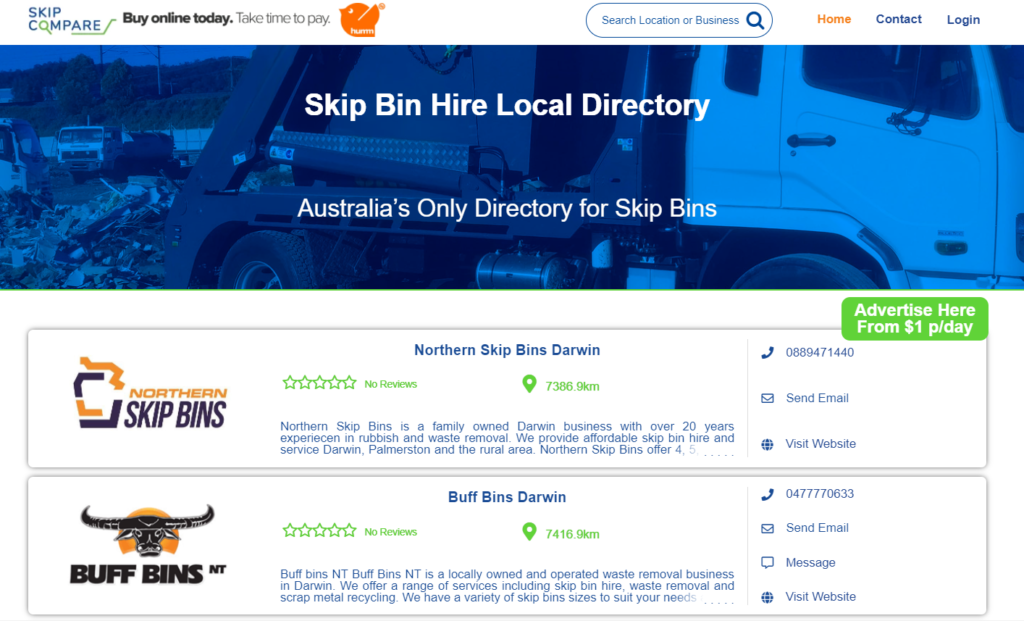The width and height of the screenshot is (1024, 621).
Task: Click the 7416.9km distance text
Action: pyautogui.click(x=572, y=534)
